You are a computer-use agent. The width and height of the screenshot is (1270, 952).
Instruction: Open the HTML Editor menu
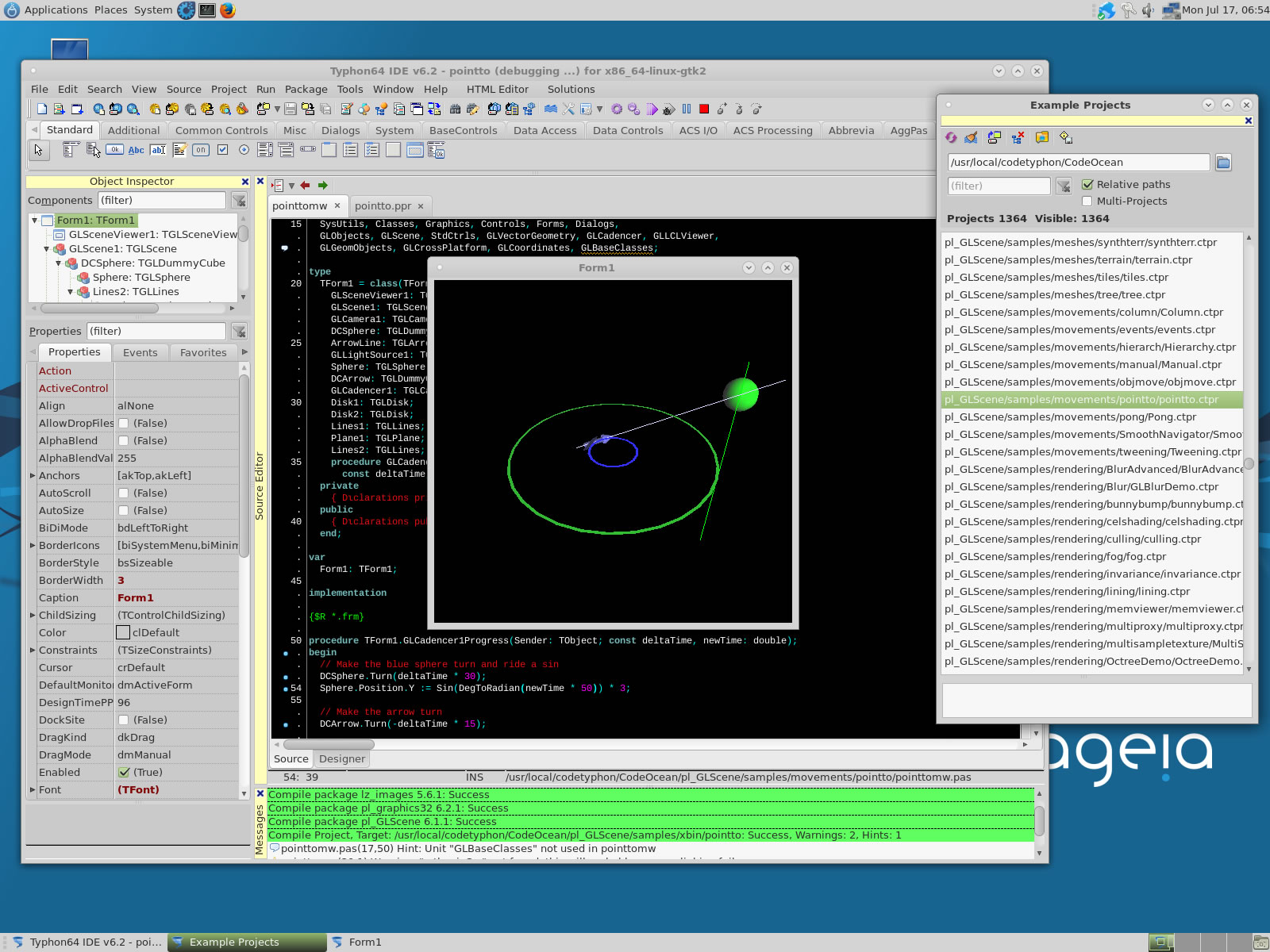tap(497, 89)
